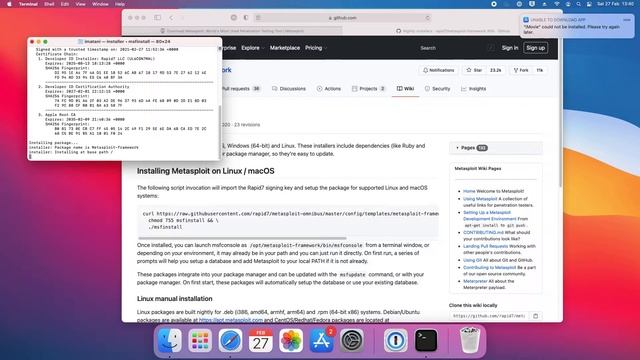The height and width of the screenshot is (360, 640).
Task: Open Control Center in menu bar
Action: 589,4
